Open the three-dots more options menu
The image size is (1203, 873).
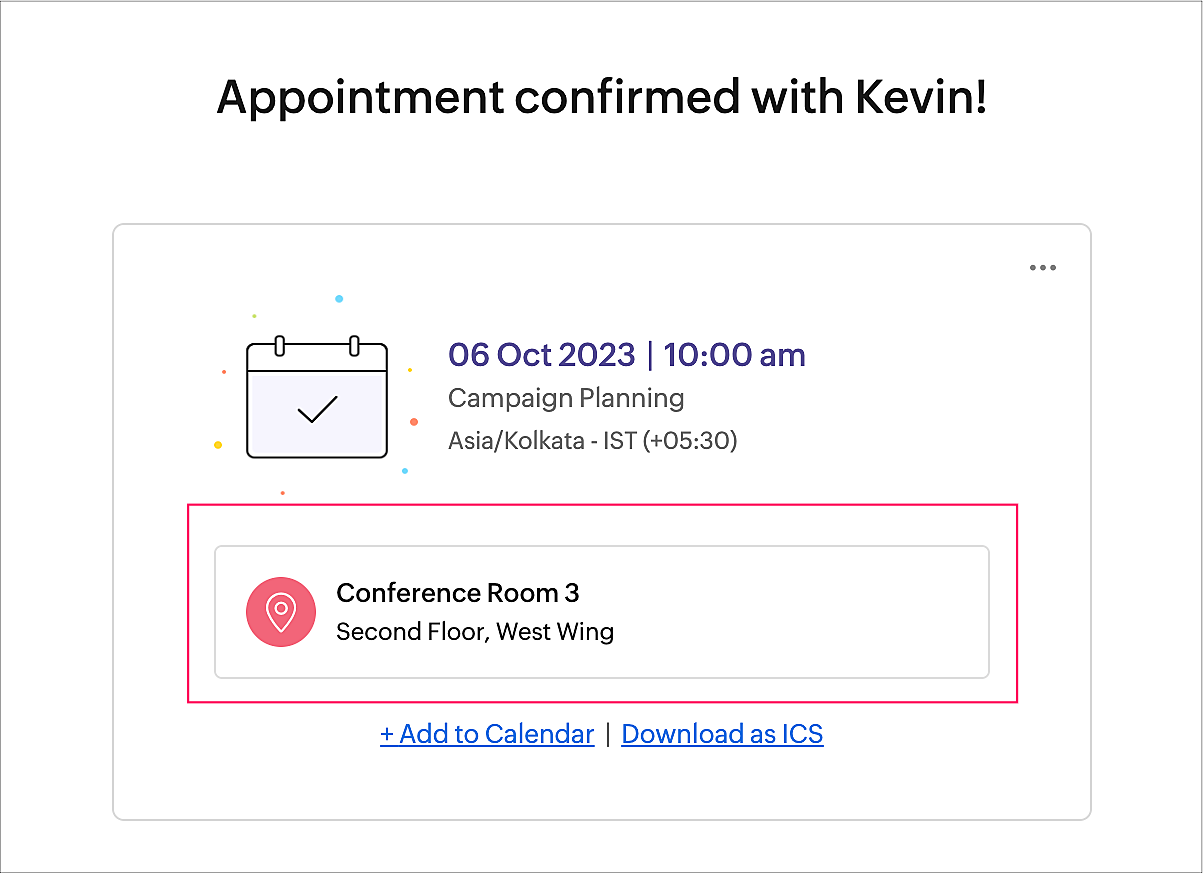click(1042, 268)
